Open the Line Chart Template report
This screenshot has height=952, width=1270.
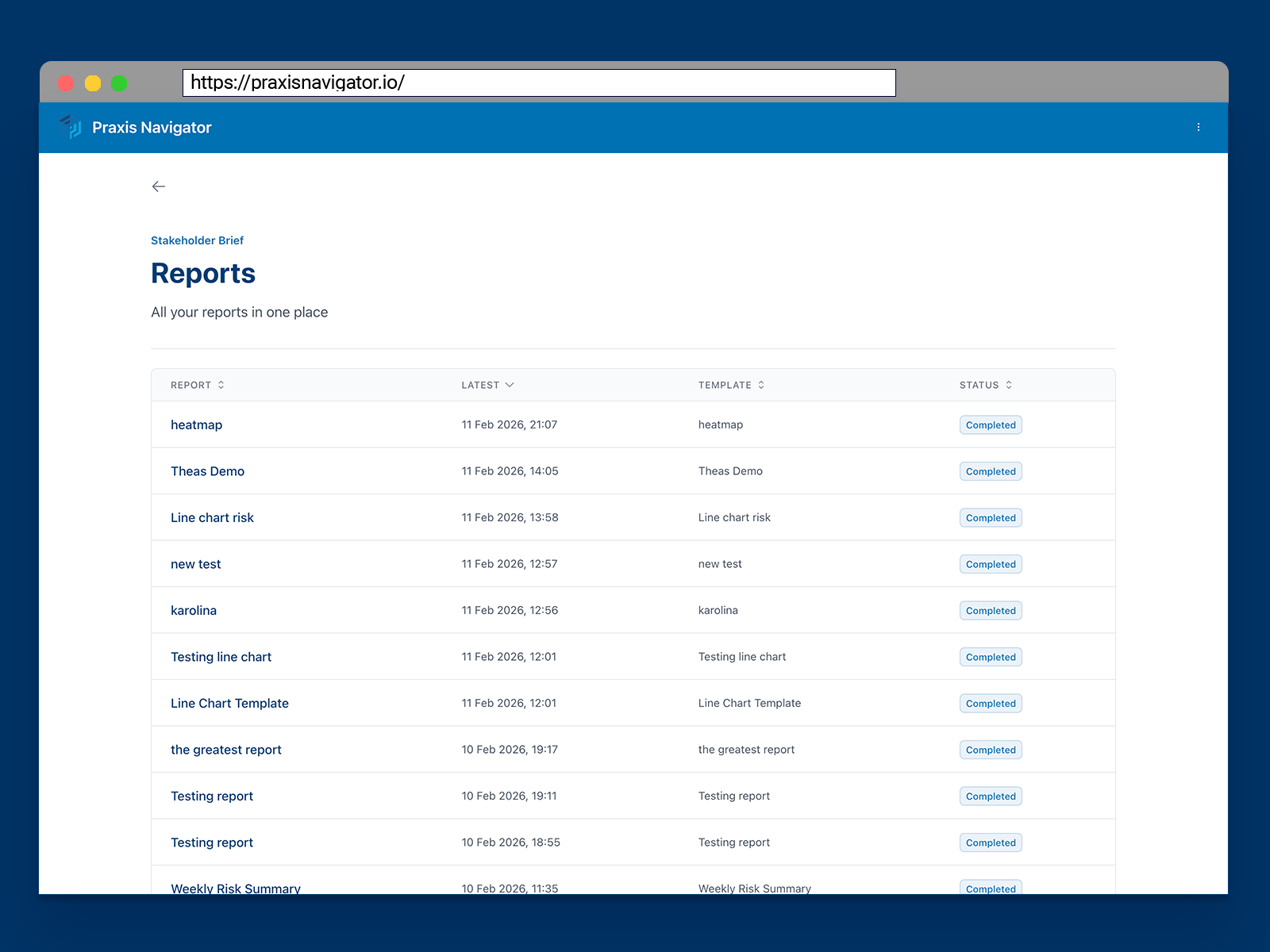click(229, 703)
